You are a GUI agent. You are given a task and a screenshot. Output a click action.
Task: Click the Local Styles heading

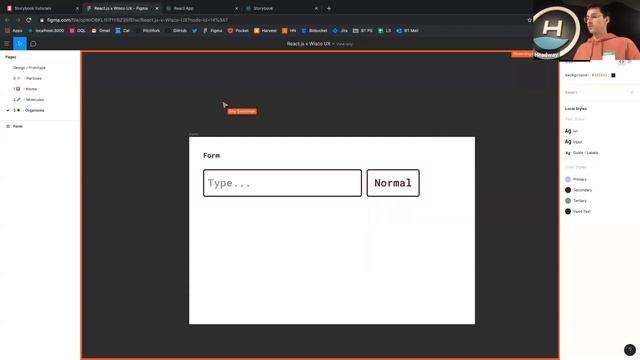pos(576,109)
